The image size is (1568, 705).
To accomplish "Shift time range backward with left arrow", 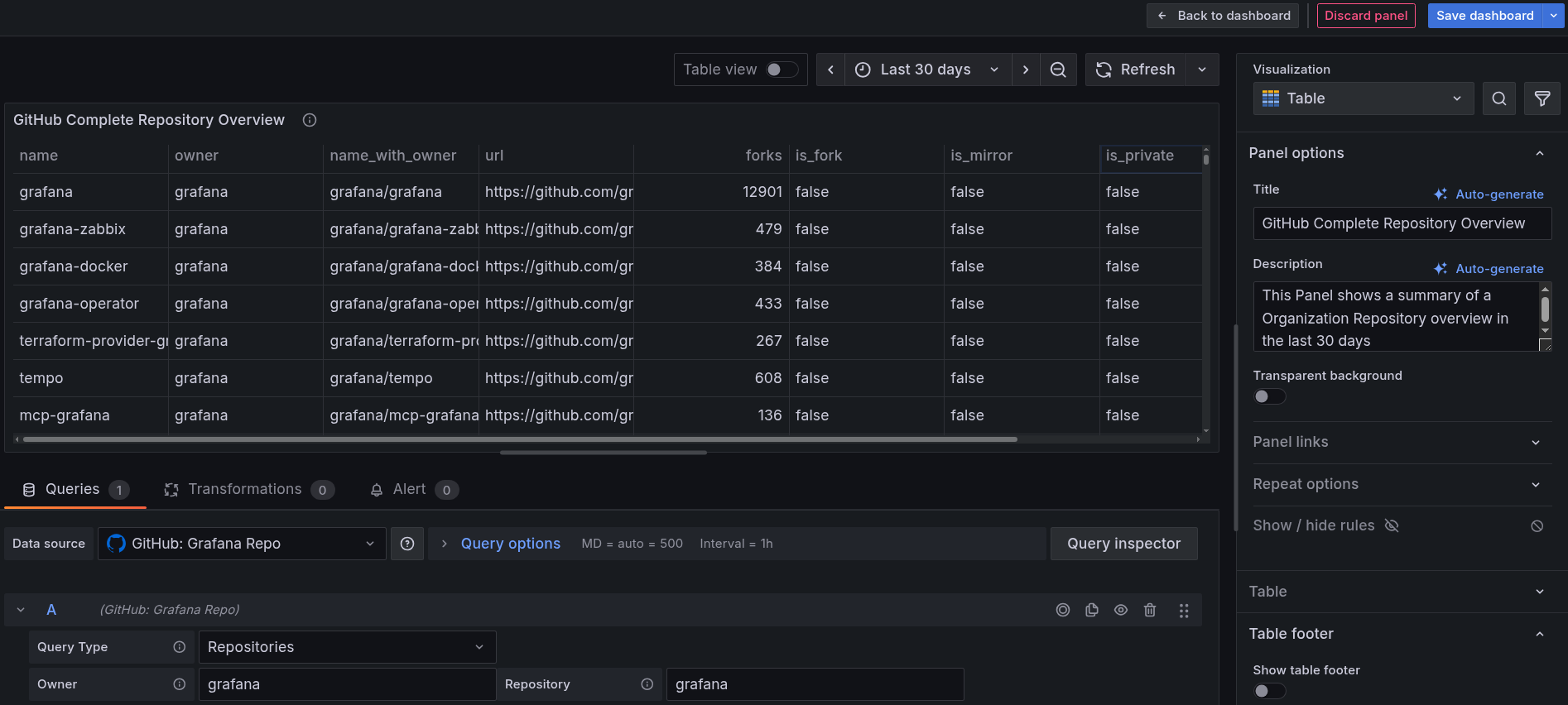I will click(830, 70).
